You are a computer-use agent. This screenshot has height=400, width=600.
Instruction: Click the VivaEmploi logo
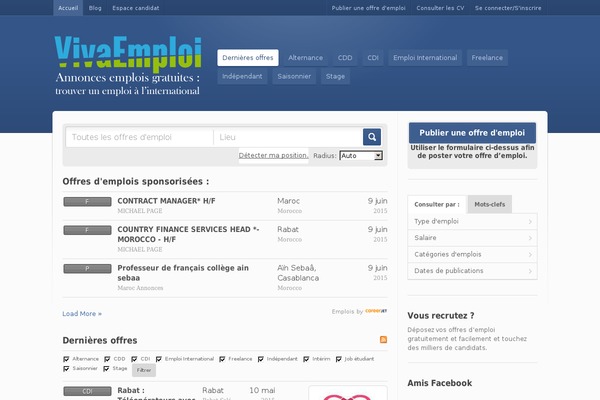pyautogui.click(x=128, y=54)
